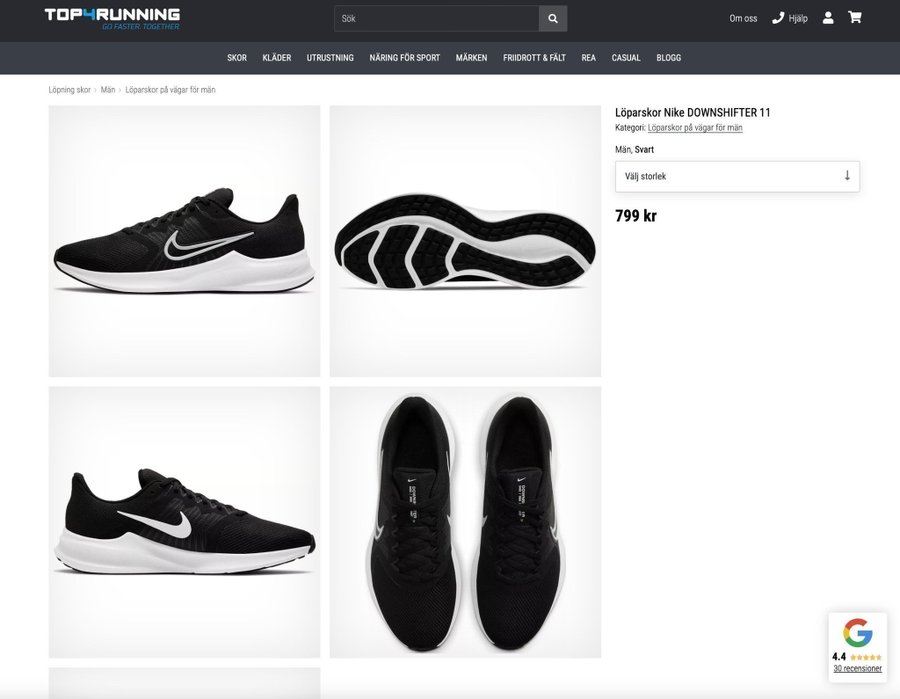
Task: Open the KLÄDER menu
Action: point(277,58)
